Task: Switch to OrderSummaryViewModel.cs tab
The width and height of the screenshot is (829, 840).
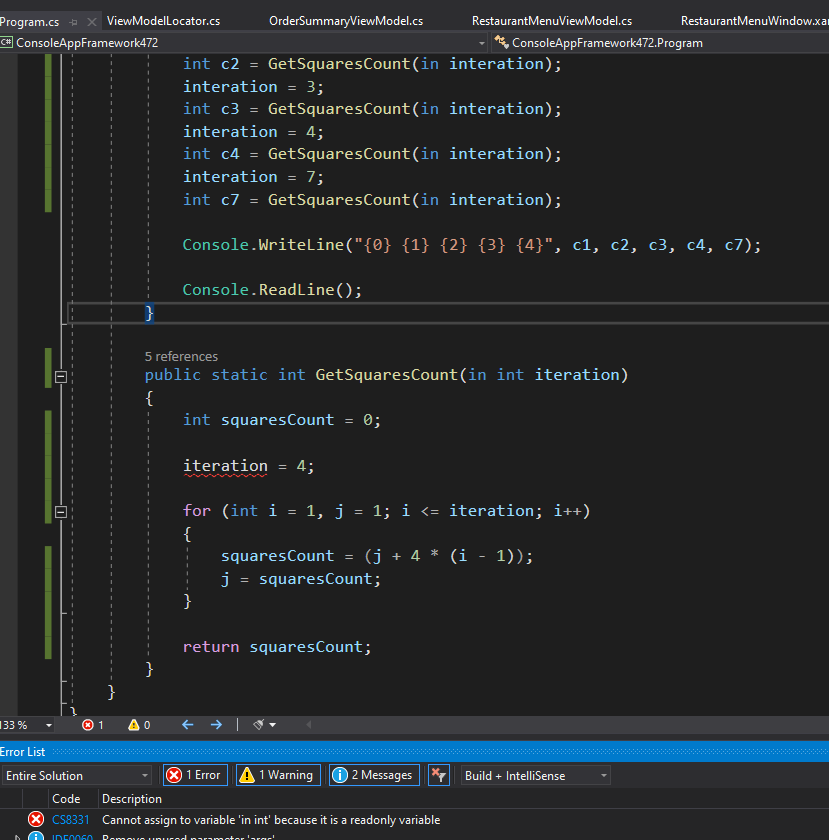Action: 346,21
